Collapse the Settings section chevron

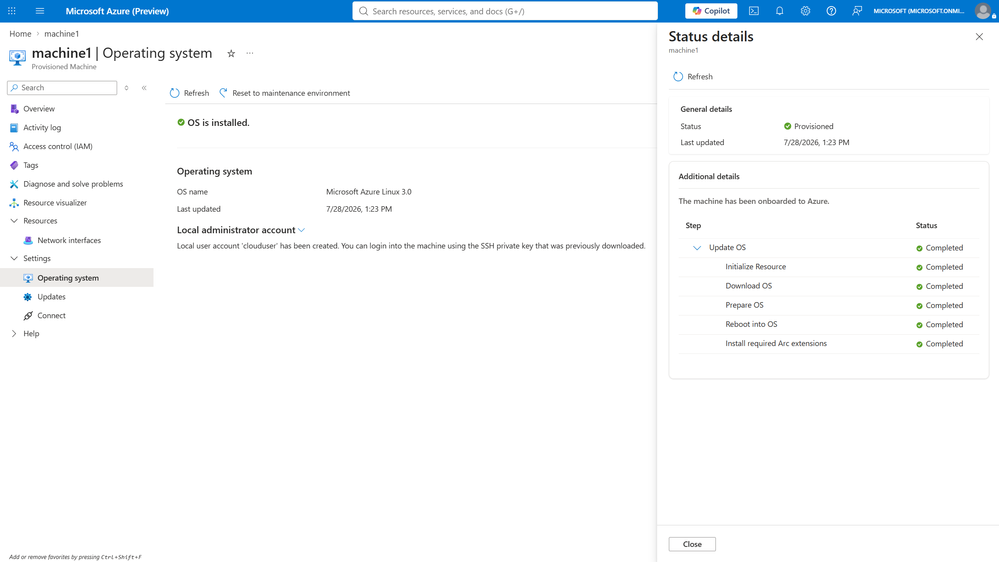point(14,259)
